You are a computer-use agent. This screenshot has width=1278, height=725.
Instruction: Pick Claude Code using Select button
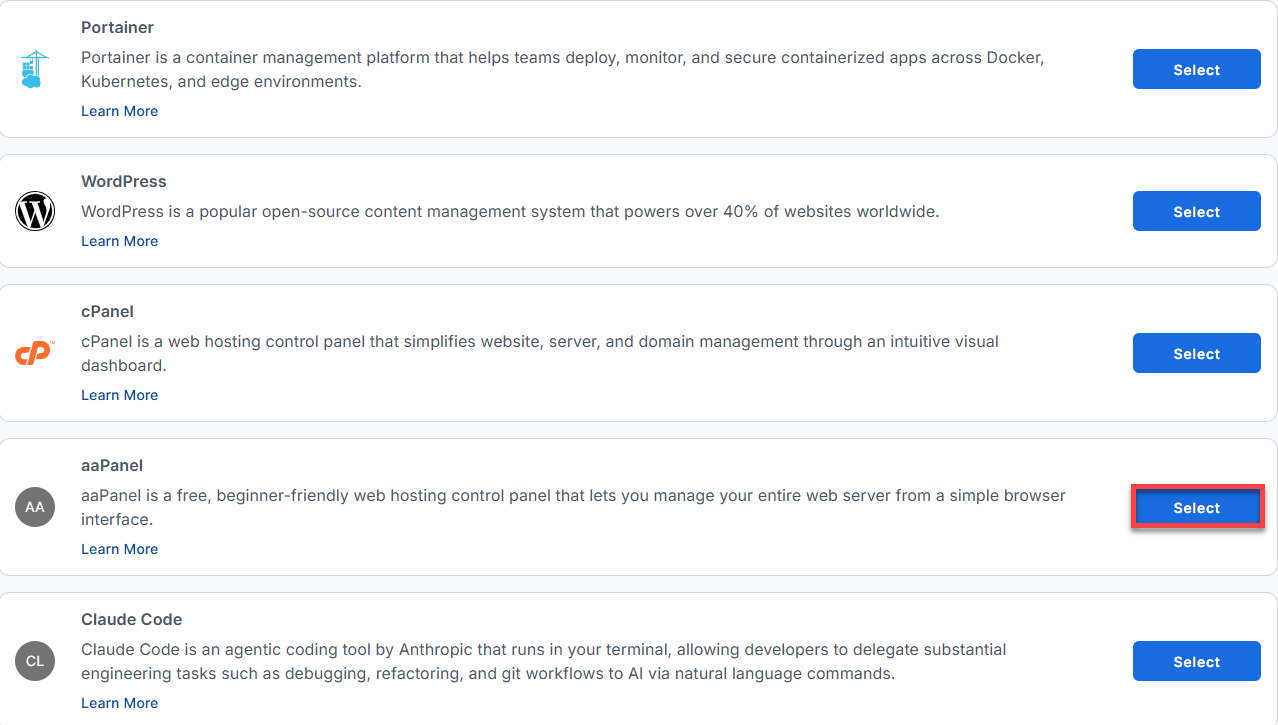(1196, 662)
